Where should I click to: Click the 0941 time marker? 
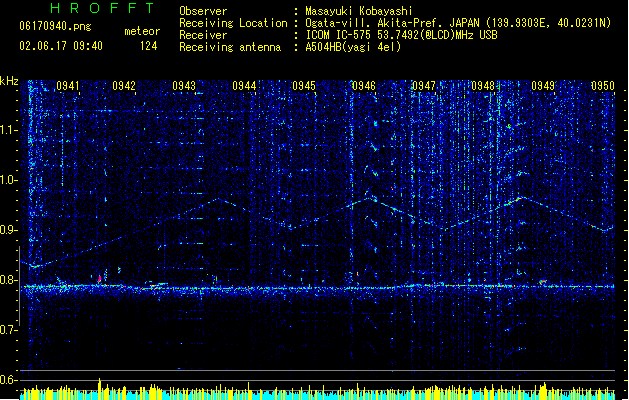[68, 86]
